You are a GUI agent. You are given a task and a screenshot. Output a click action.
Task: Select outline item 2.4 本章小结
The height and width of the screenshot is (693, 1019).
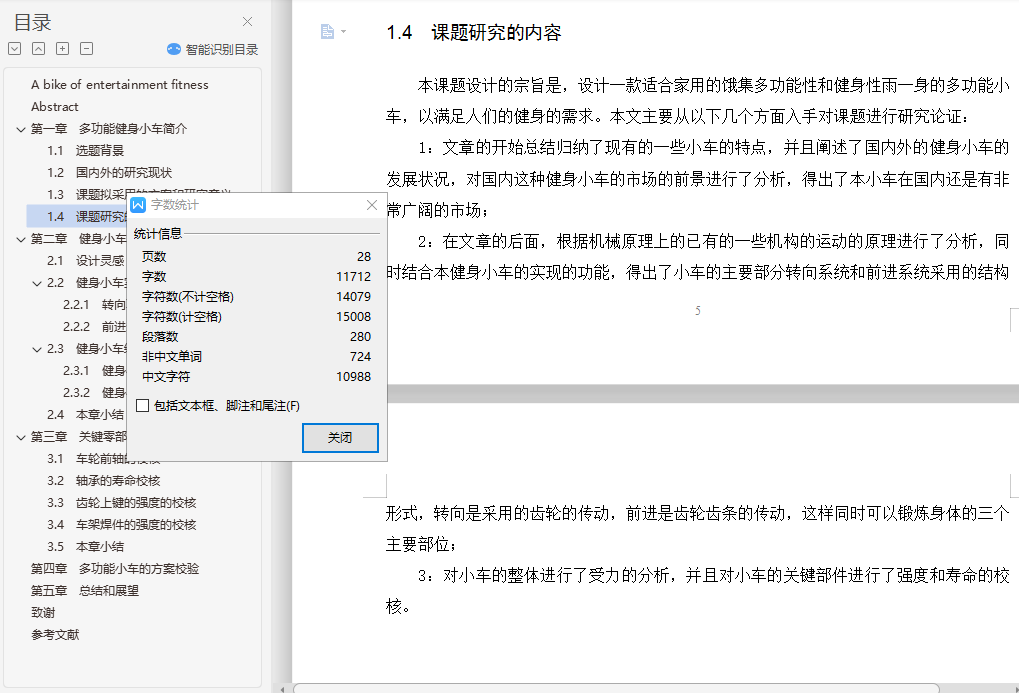click(85, 415)
